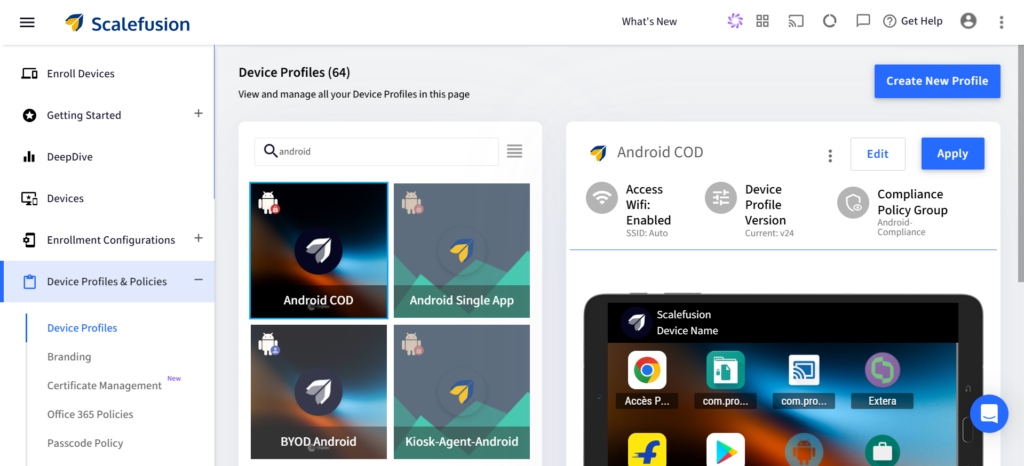Screen dimensions: 1024x466
Task: Click Current: v24 version text
Action: point(769,233)
